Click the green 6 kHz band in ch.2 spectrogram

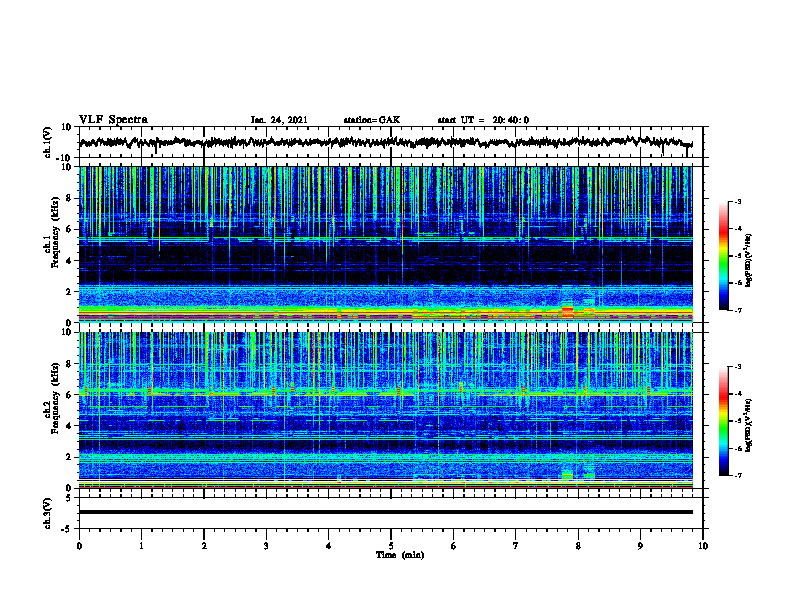(386, 393)
